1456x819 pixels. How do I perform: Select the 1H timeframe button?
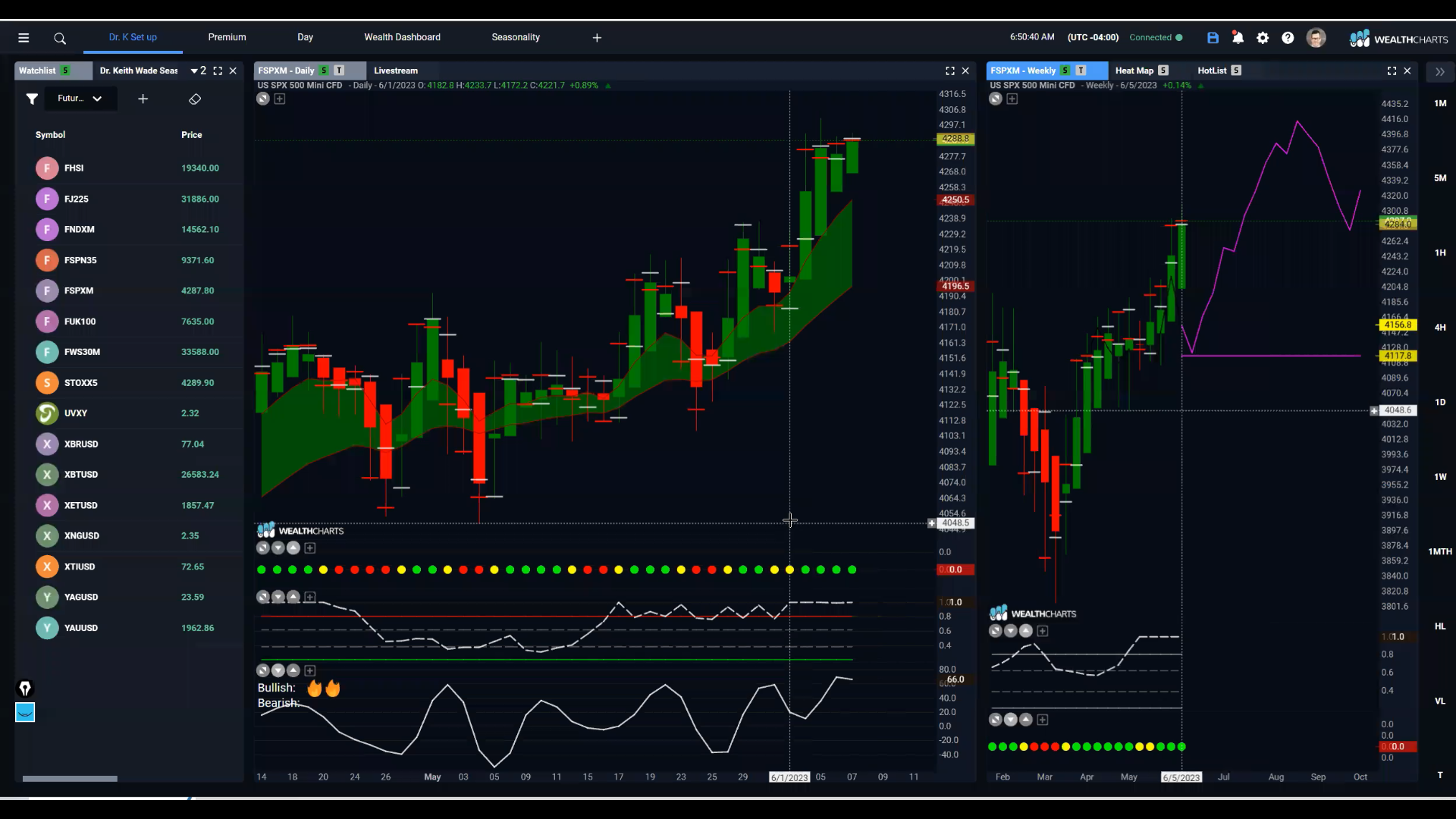(x=1440, y=253)
